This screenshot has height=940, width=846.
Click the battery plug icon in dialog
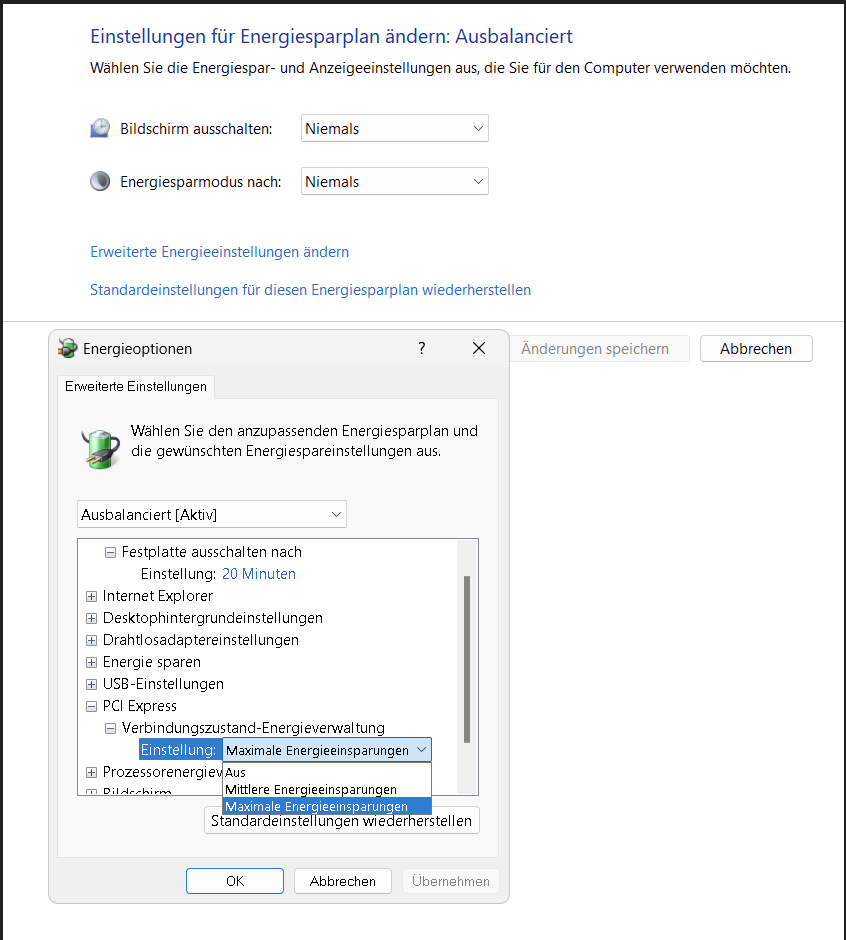(x=100, y=448)
